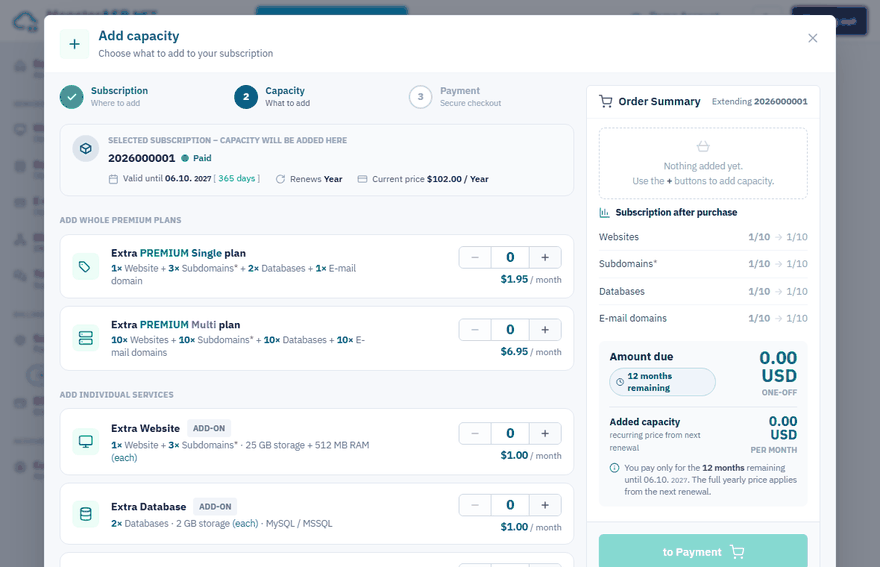Click the package icon of selected subscription

pos(85,149)
